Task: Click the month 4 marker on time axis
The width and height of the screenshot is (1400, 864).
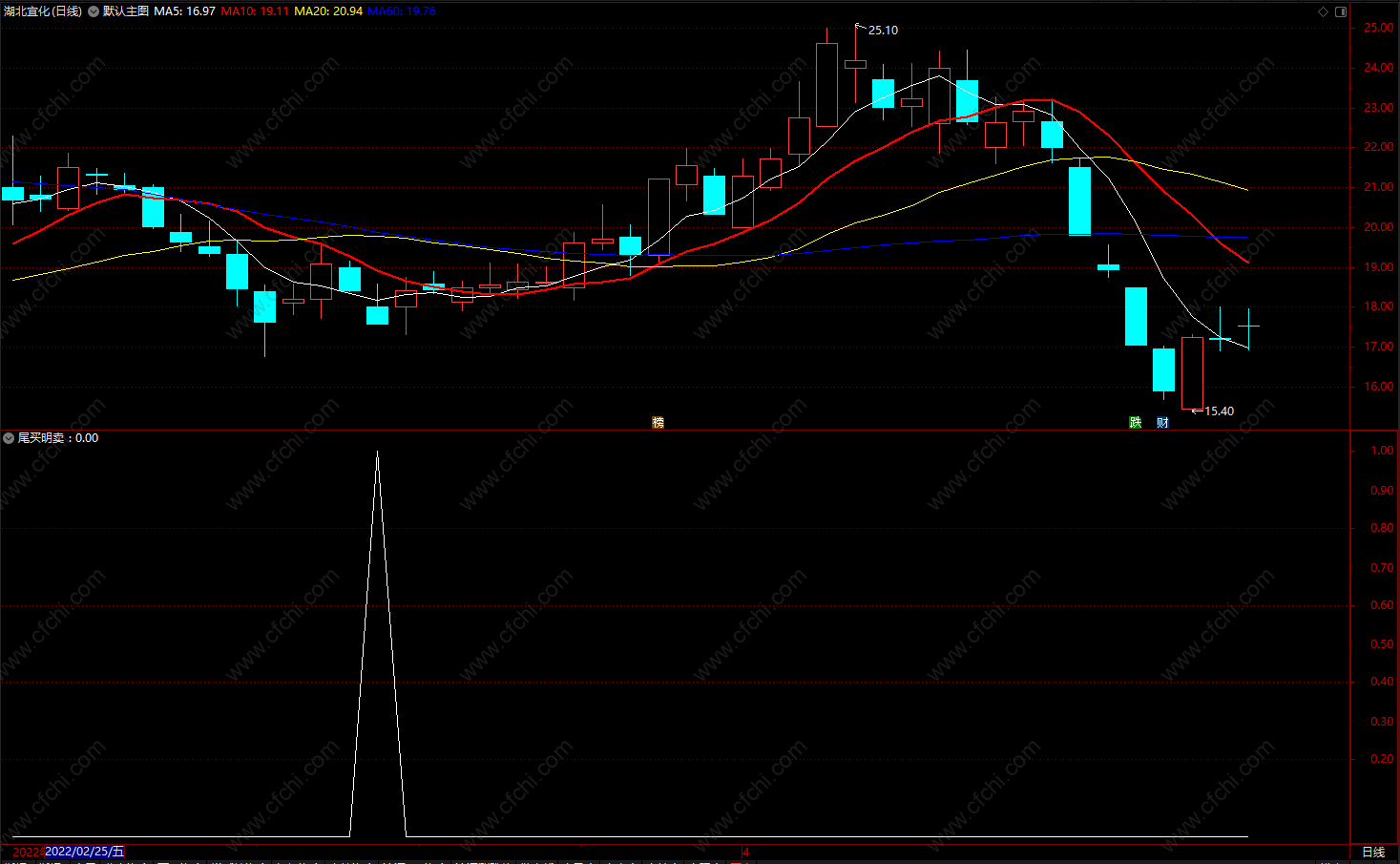Action: pyautogui.click(x=746, y=852)
